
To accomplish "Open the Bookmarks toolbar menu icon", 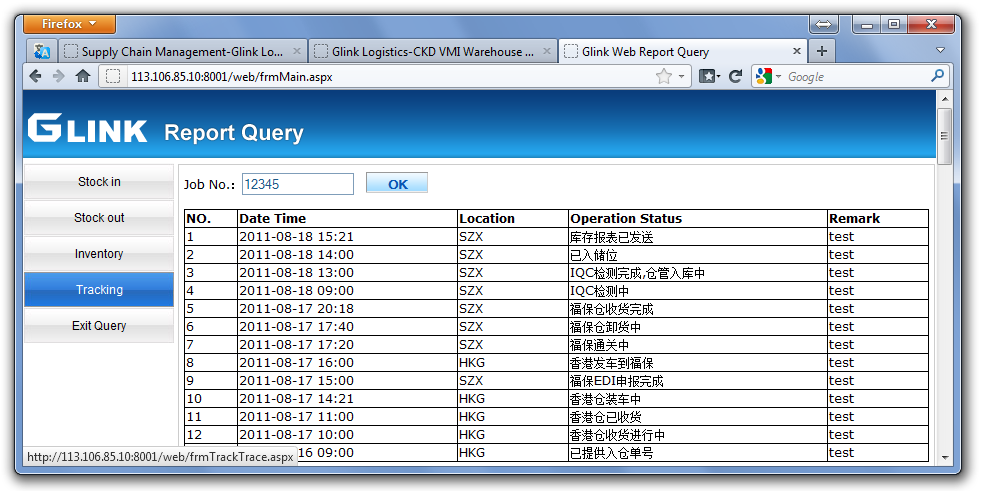I will (709, 76).
